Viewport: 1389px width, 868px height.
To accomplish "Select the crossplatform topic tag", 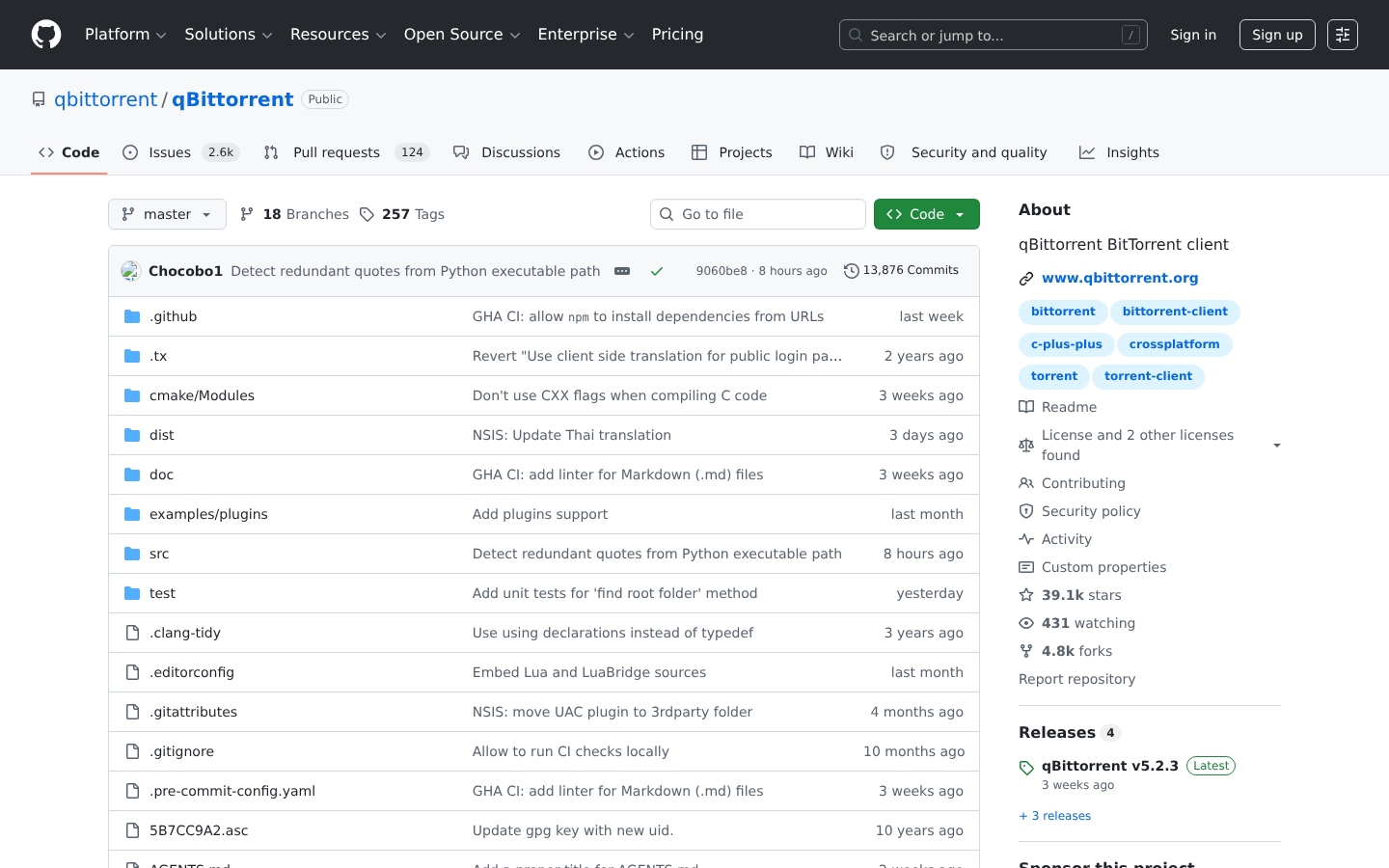I will [x=1175, y=344].
